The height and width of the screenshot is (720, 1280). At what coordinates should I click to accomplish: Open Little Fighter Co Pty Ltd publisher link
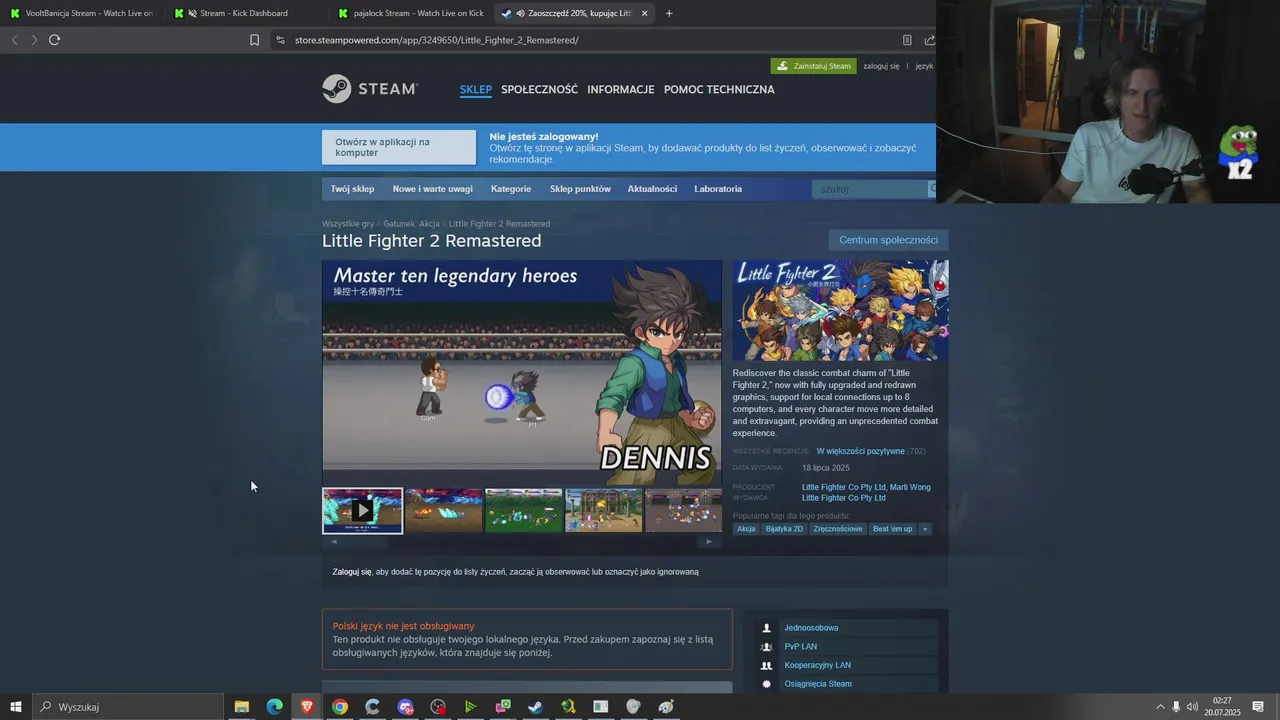pyautogui.click(x=843, y=498)
